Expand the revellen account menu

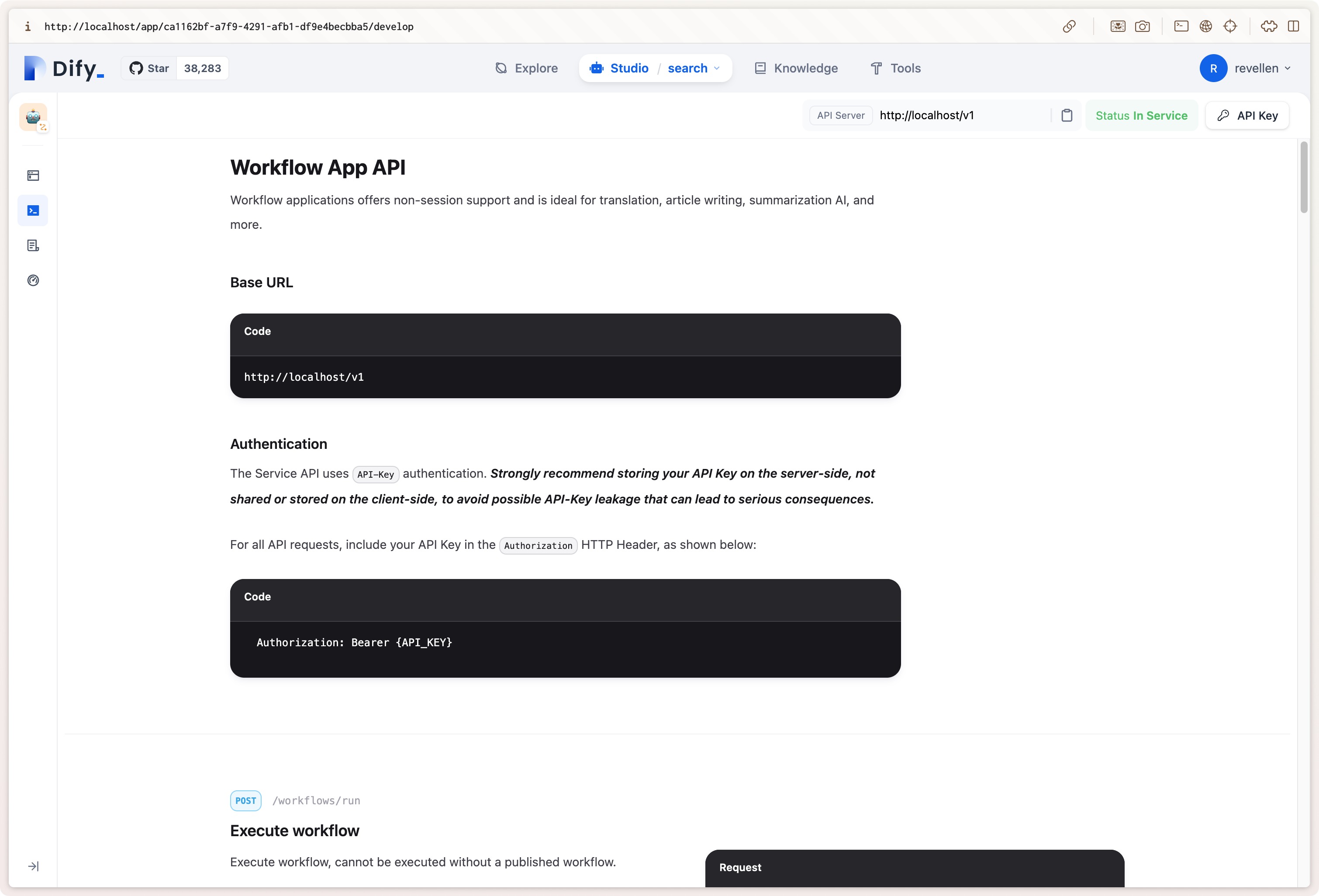tap(1256, 68)
